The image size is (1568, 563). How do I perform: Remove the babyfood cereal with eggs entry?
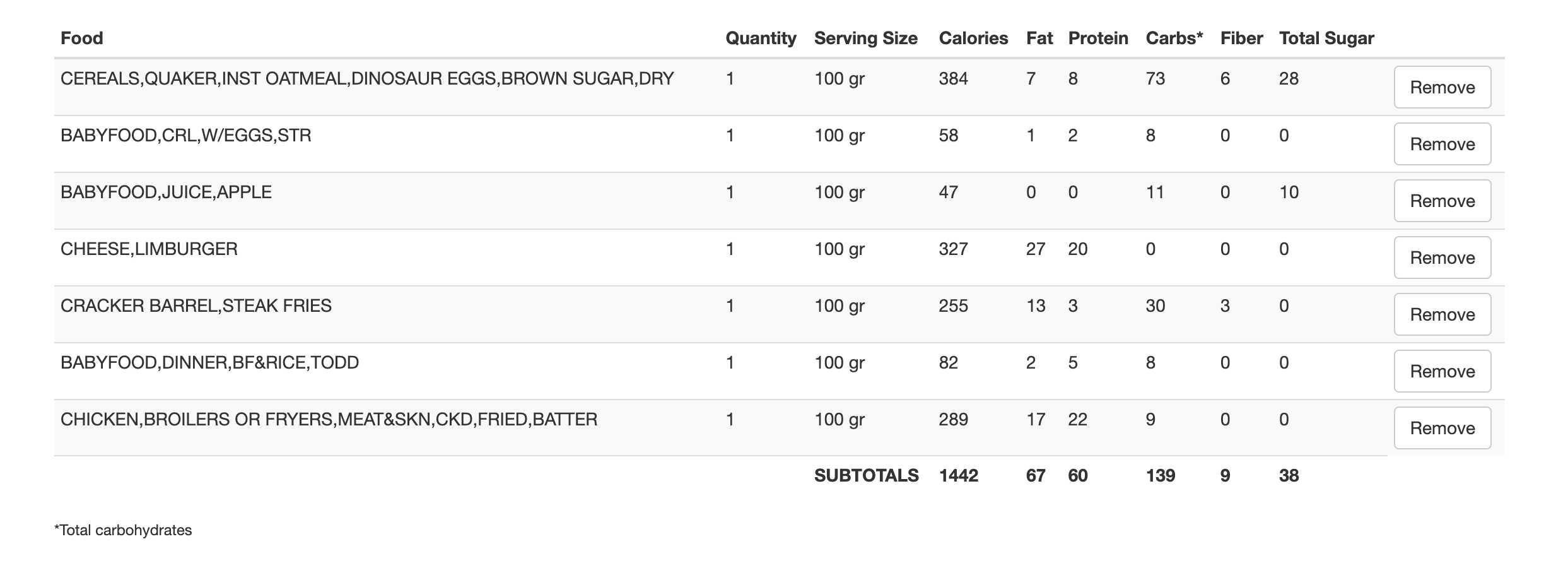pos(1442,144)
